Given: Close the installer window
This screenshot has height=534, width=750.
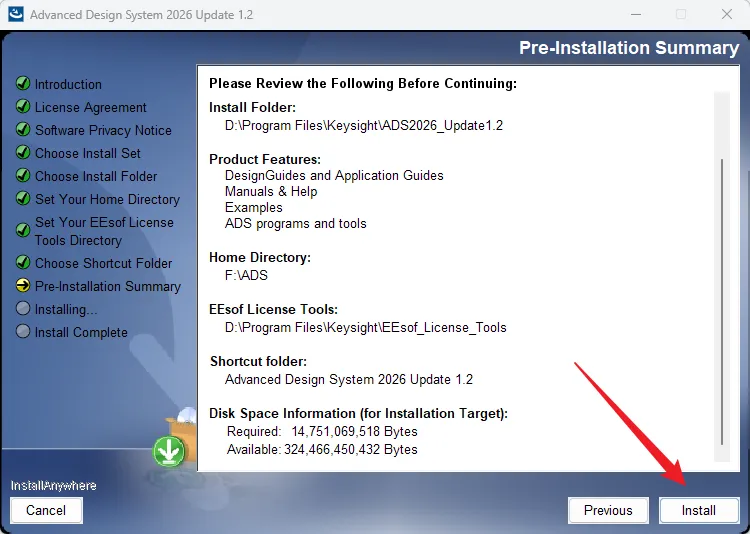Looking at the screenshot, I should click(x=727, y=14).
